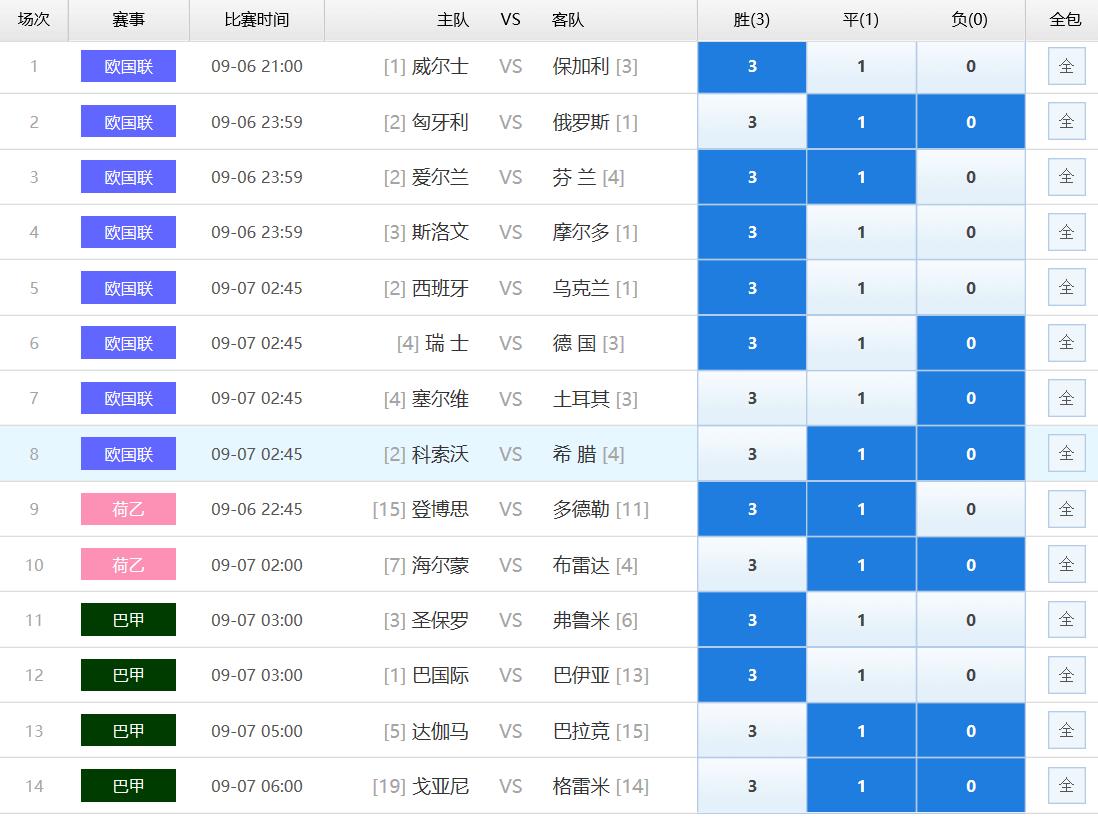Screen dimensions: 1098x819
Task: Click home team name 西班牙
Action: (x=440, y=288)
